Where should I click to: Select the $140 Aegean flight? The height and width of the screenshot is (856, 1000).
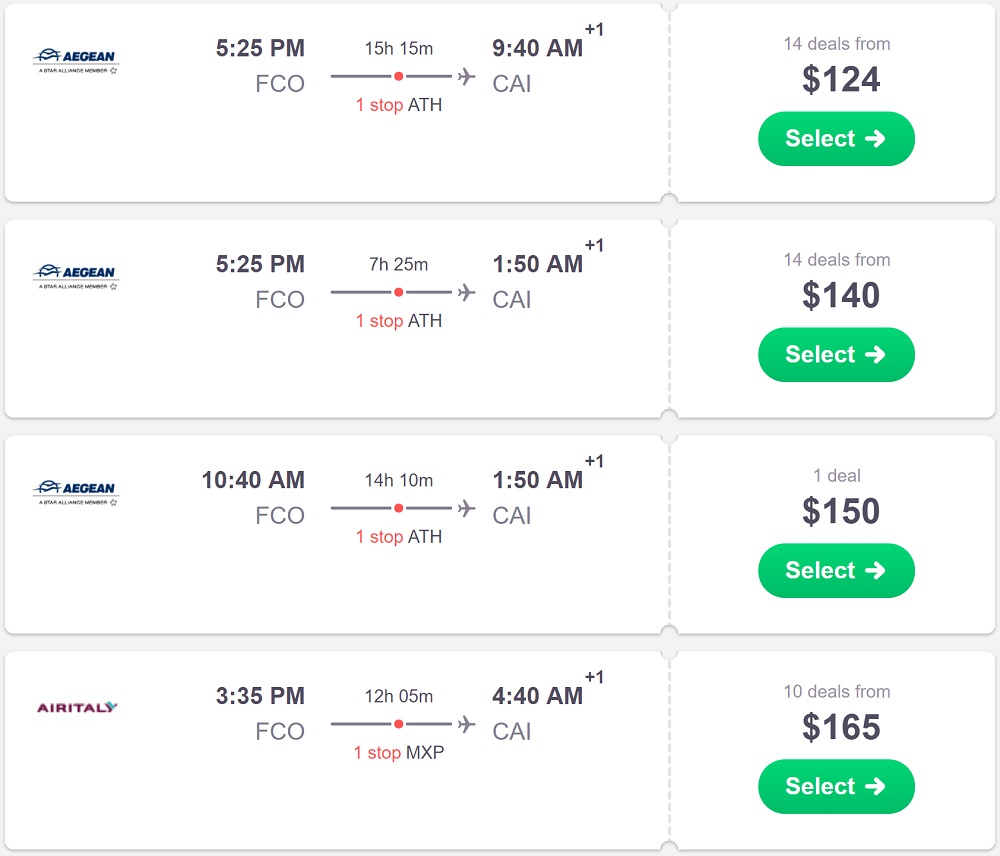click(836, 355)
